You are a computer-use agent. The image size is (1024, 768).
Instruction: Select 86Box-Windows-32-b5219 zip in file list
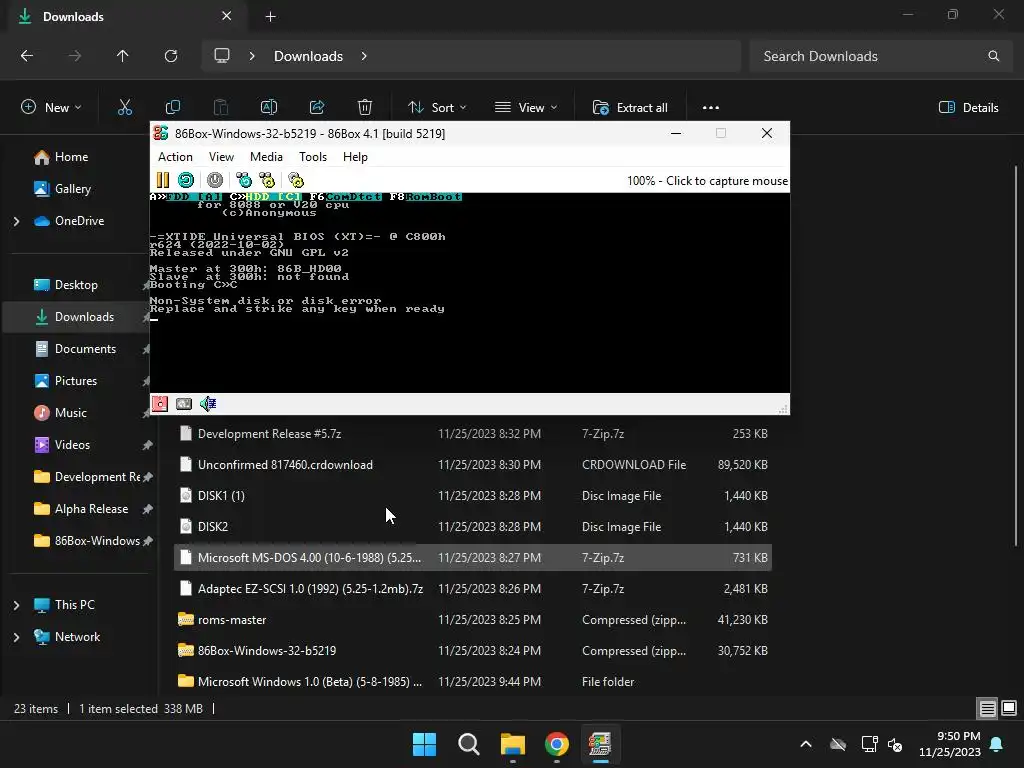473,650
